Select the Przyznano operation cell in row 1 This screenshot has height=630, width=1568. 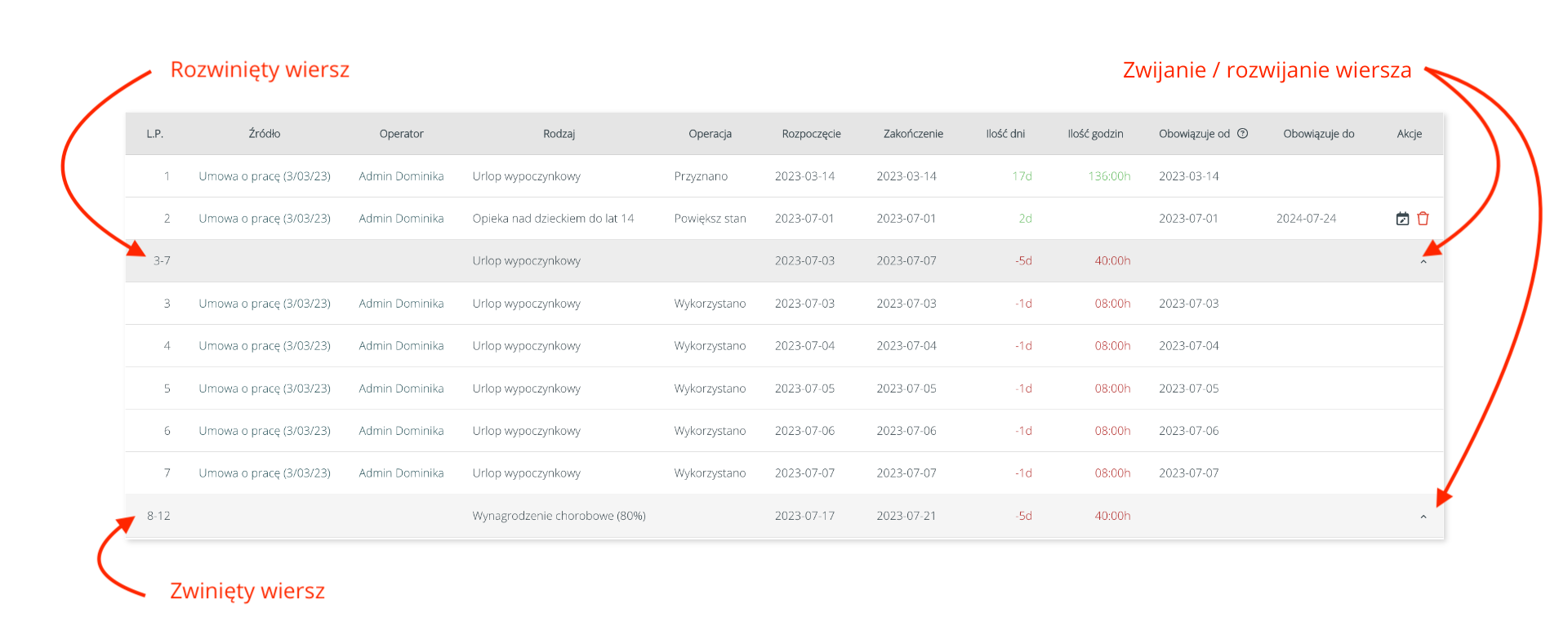701,176
